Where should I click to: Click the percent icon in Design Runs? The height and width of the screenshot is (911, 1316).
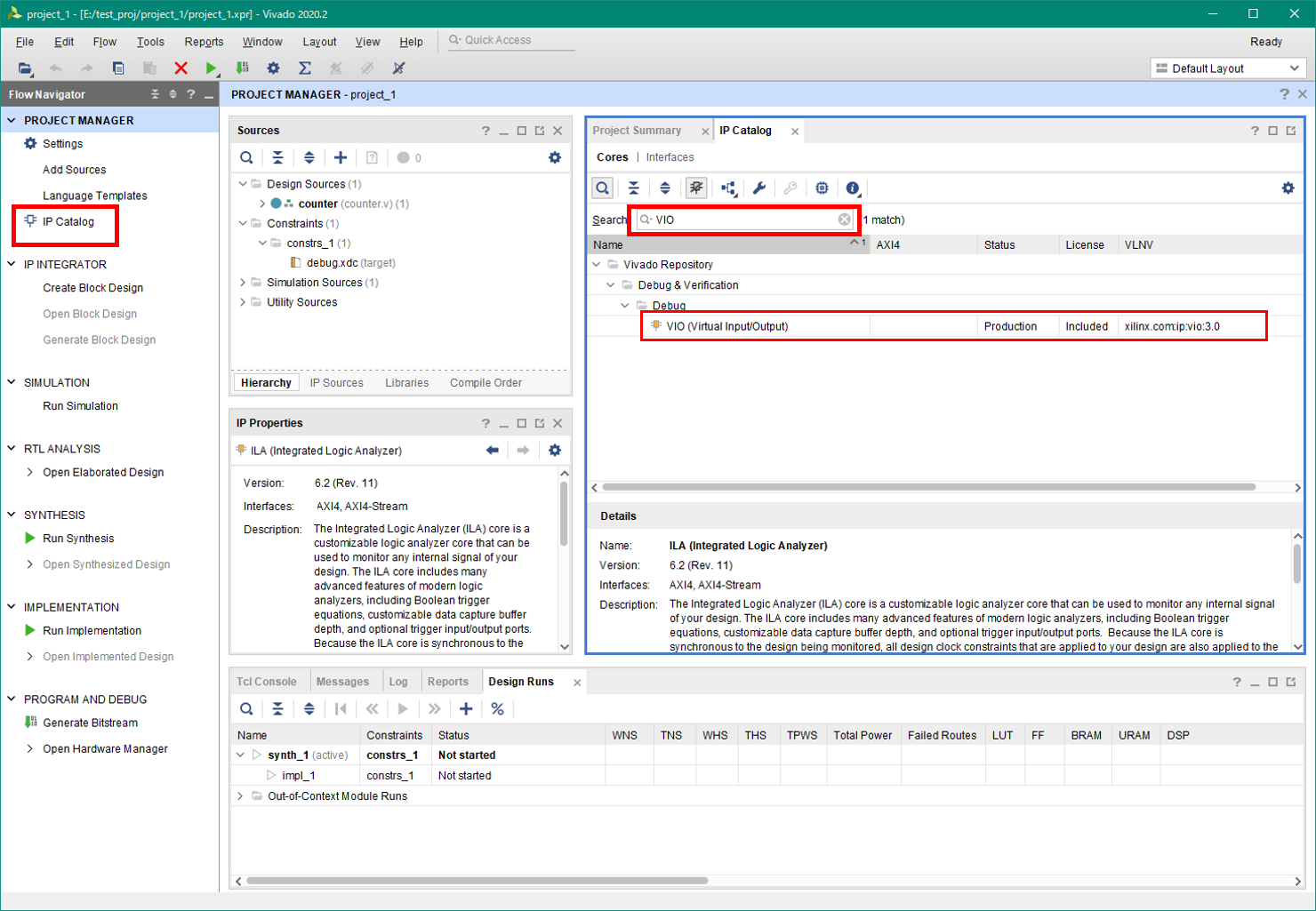(x=498, y=708)
